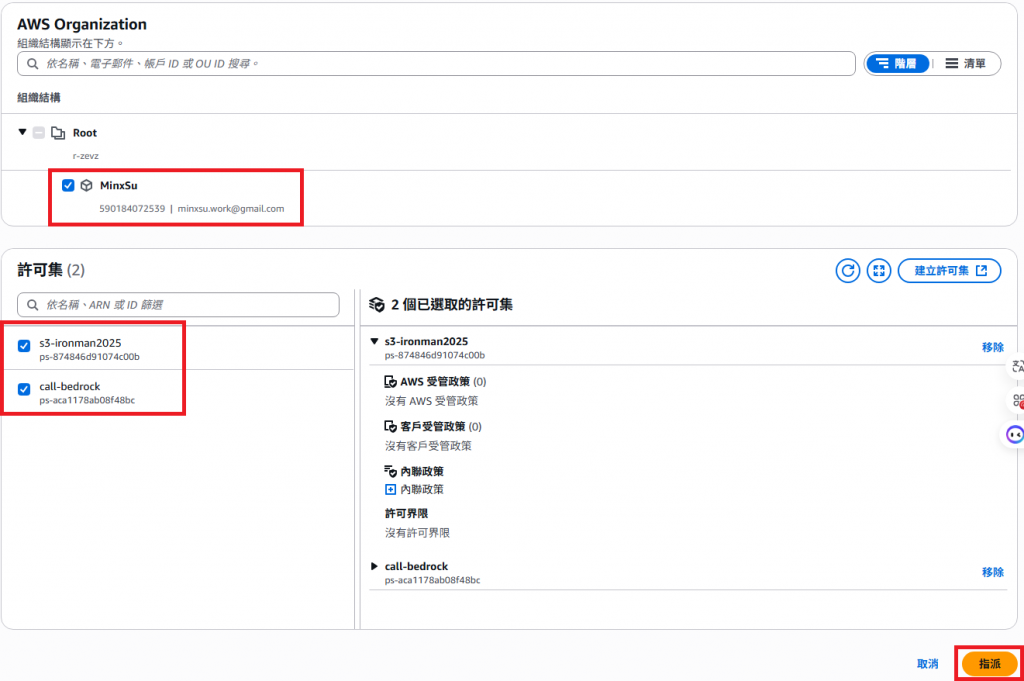
Task: Click 沒有 AWS 受管政策 text
Action: [432, 401]
